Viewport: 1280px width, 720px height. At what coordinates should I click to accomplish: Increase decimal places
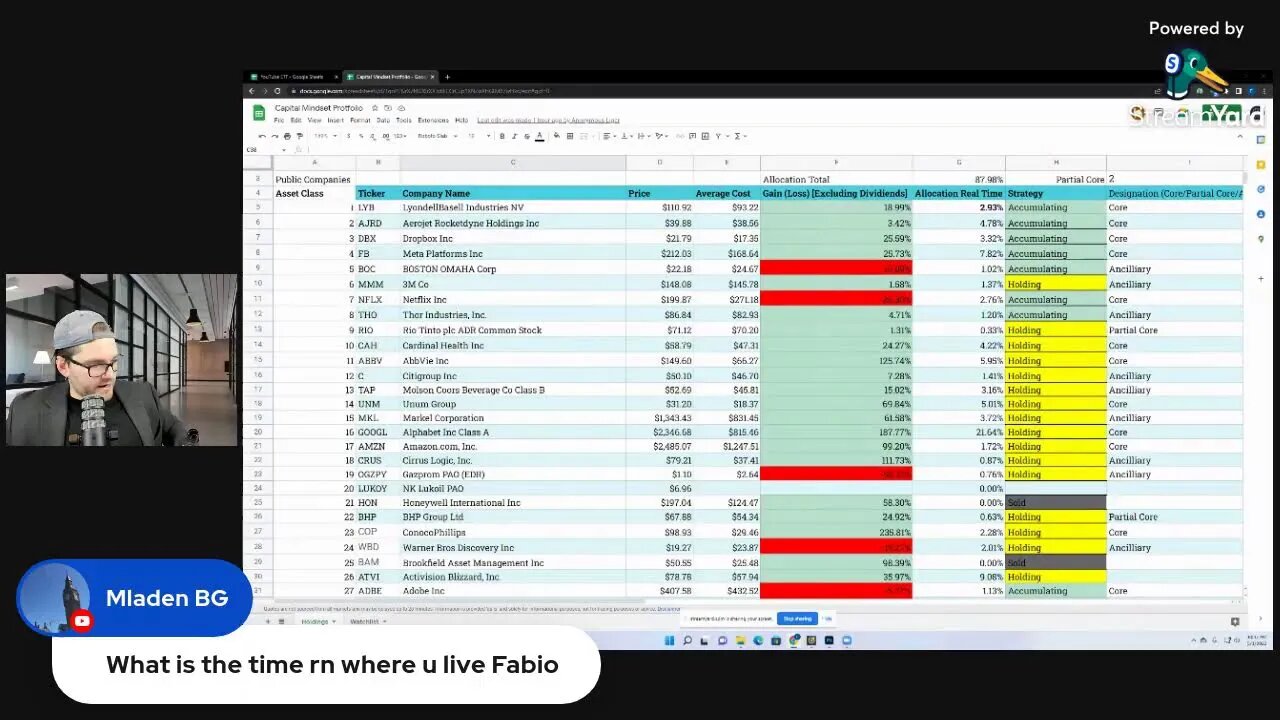click(x=386, y=136)
